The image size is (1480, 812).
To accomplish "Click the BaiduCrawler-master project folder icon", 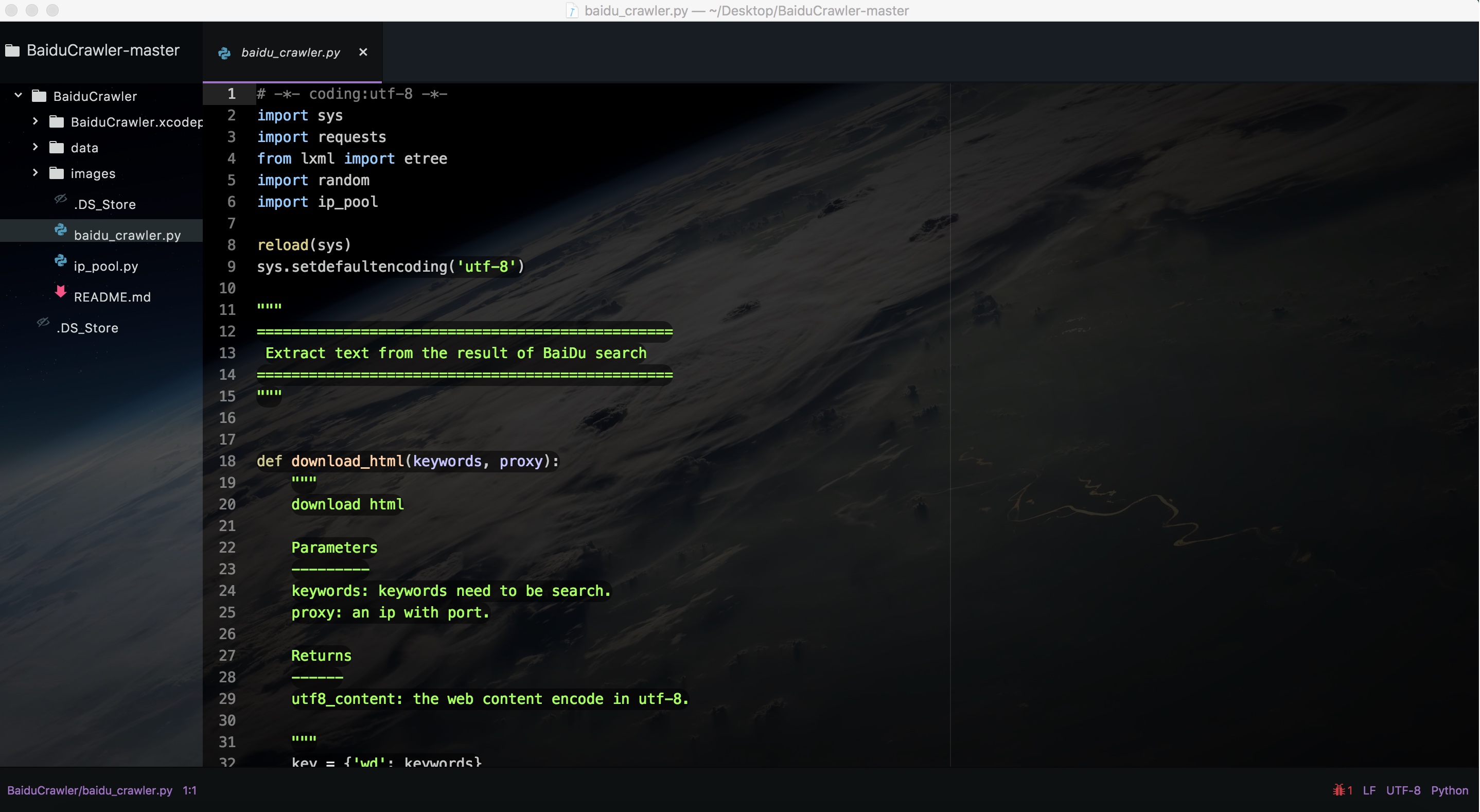I will (13, 50).
